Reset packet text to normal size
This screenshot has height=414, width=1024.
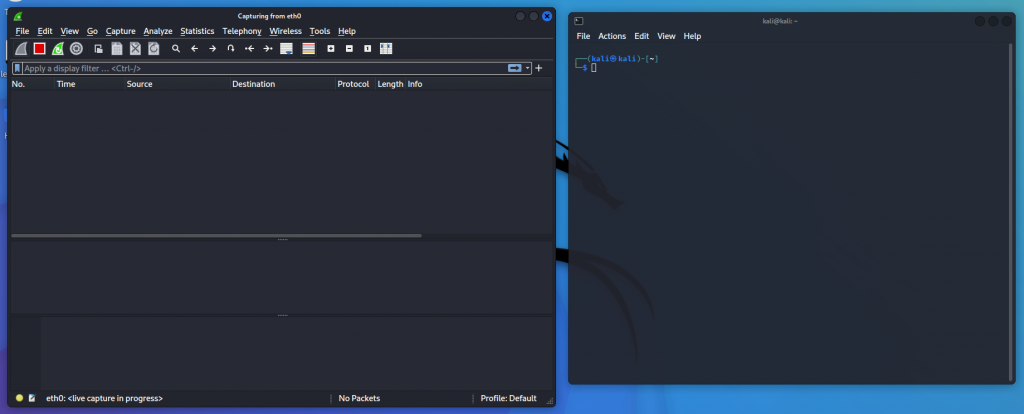coord(368,48)
